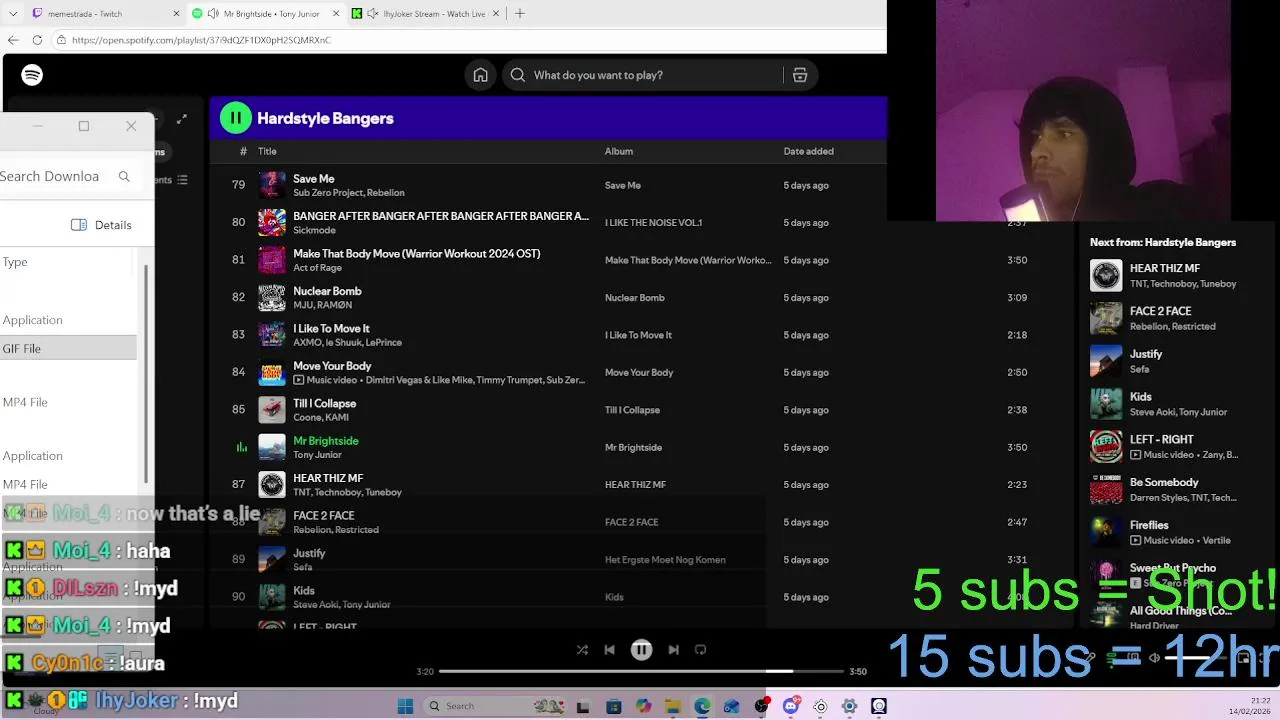Play FACE 2 FACE from the queue
The width and height of the screenshot is (1280, 720).
(x=1106, y=319)
